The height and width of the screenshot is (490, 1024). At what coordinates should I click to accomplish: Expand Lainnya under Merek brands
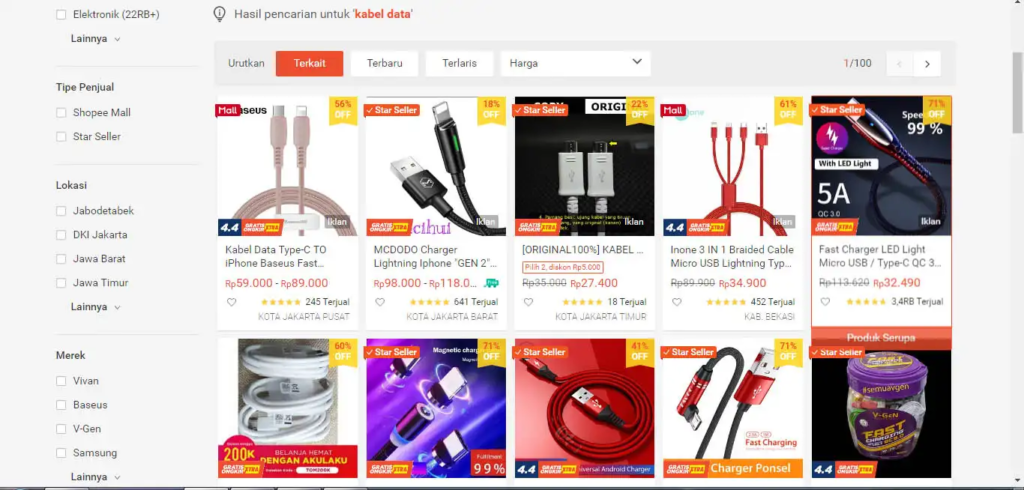95,477
